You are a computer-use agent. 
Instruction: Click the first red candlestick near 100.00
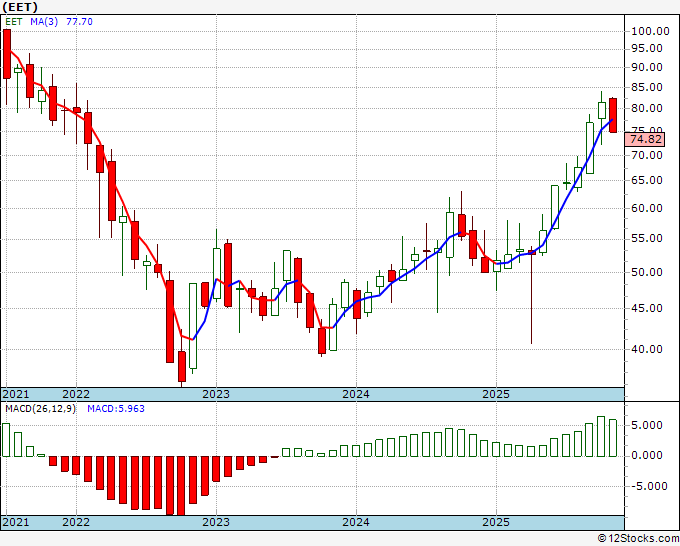pyautogui.click(x=7, y=54)
